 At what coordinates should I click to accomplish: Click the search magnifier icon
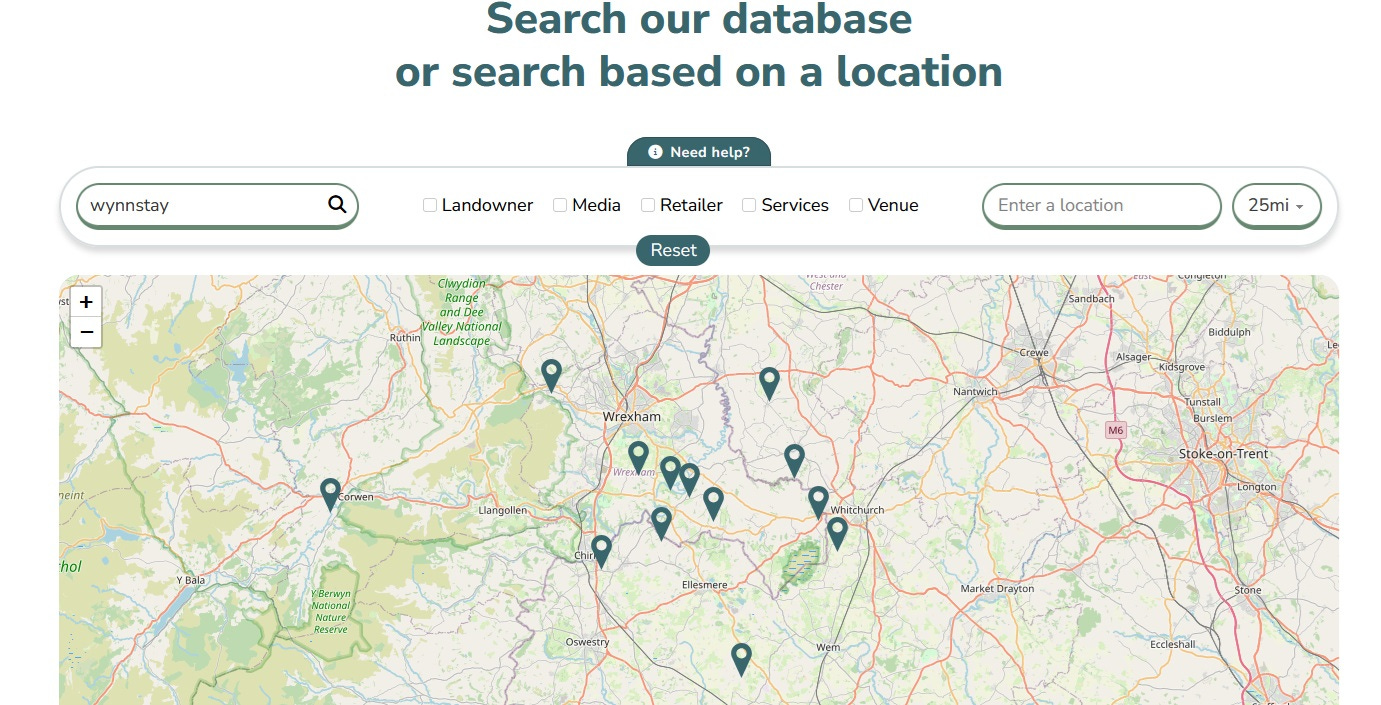(x=337, y=205)
